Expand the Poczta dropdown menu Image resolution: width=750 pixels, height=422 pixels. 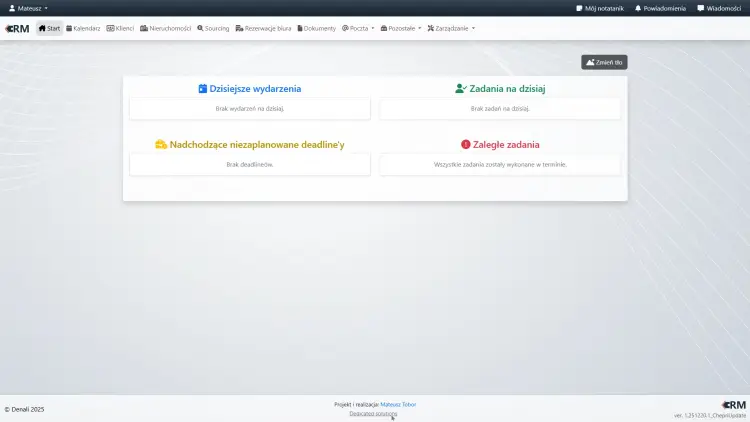pos(358,28)
